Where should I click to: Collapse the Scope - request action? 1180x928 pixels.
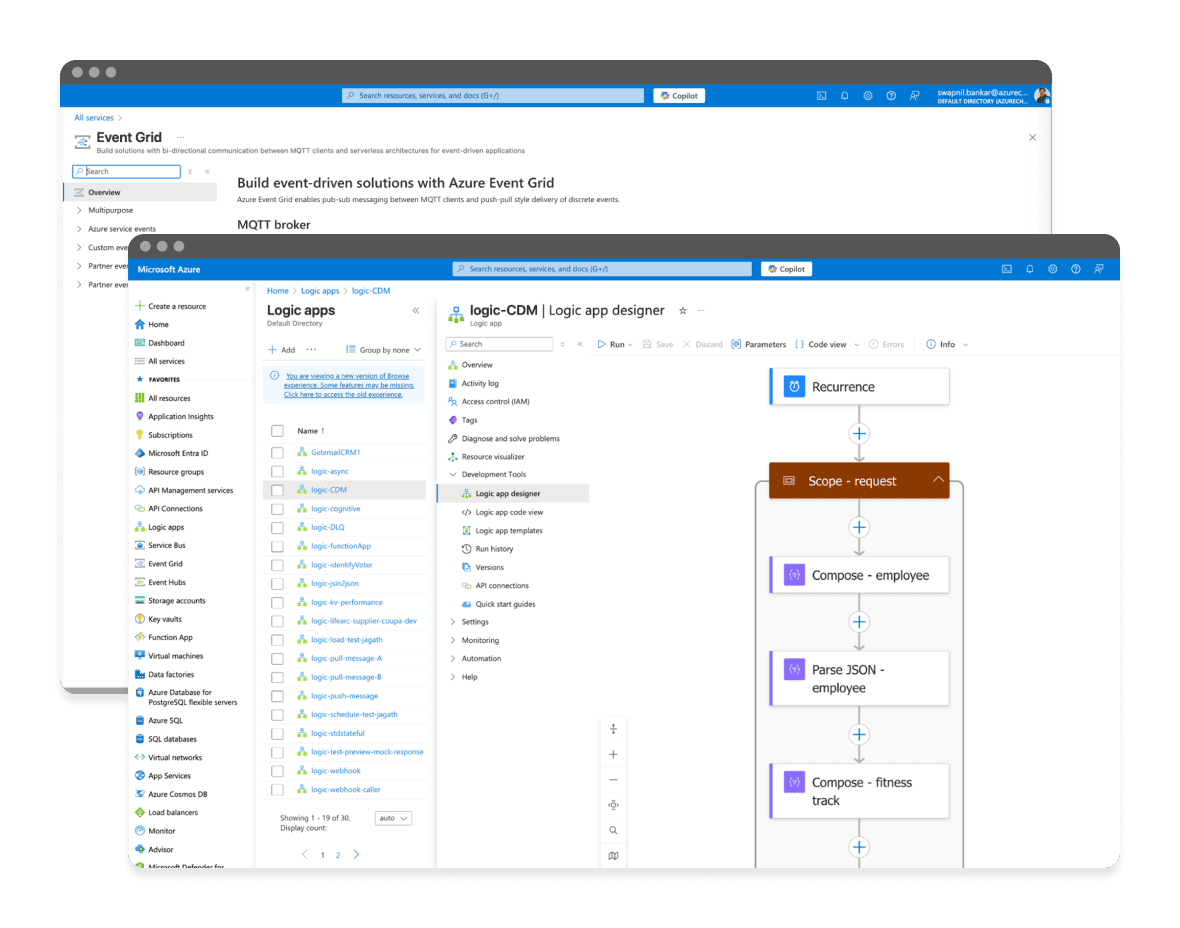tap(938, 480)
